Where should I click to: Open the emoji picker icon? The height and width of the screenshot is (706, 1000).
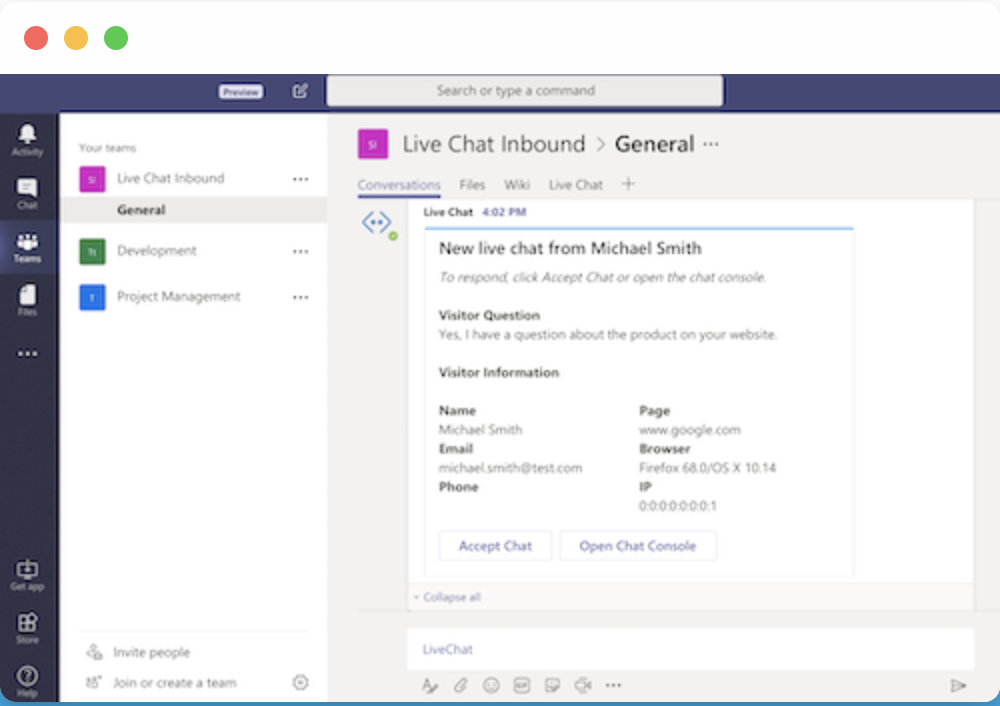coord(491,686)
